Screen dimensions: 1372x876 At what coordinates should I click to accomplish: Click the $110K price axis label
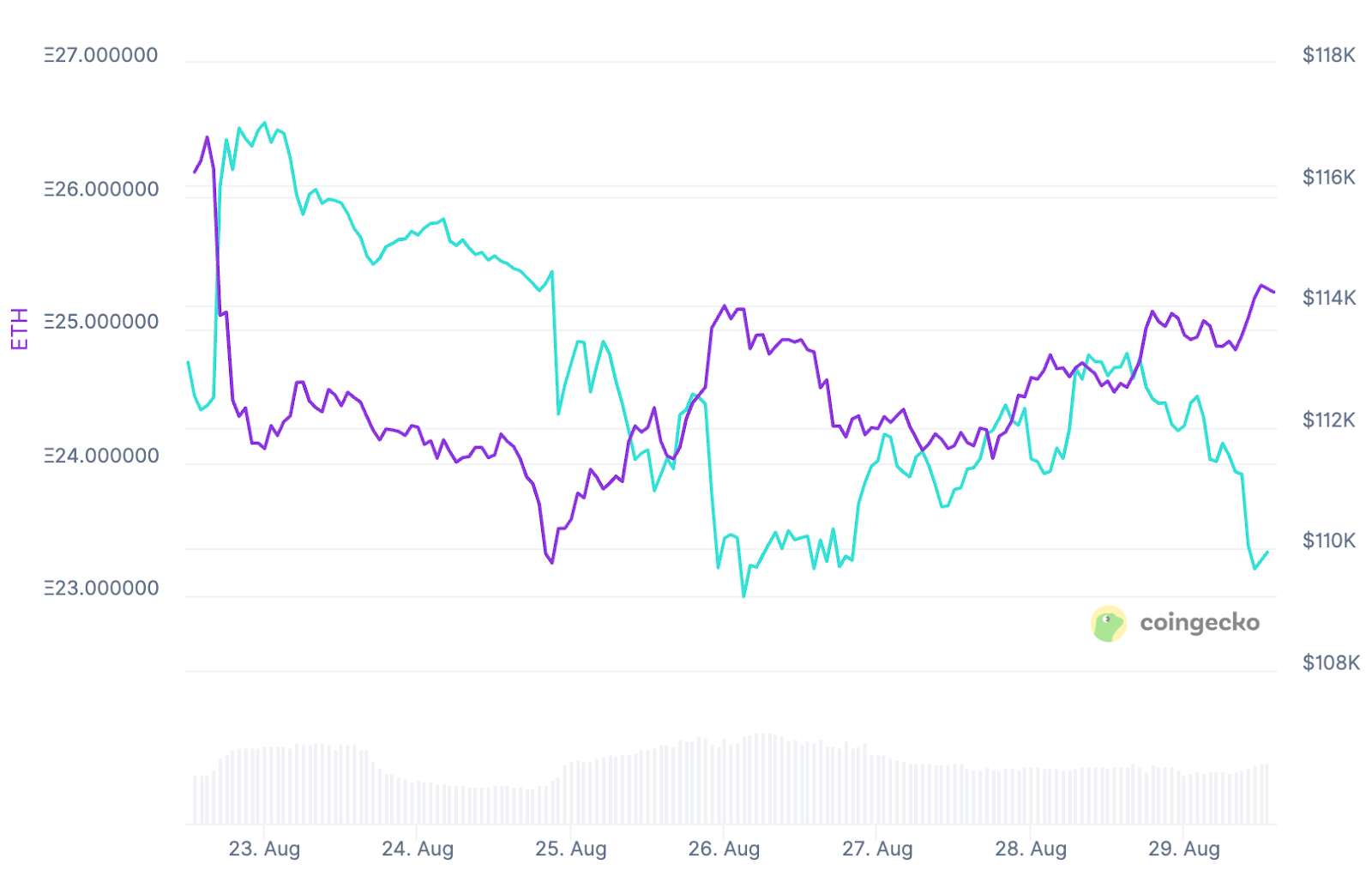pyautogui.click(x=1329, y=541)
